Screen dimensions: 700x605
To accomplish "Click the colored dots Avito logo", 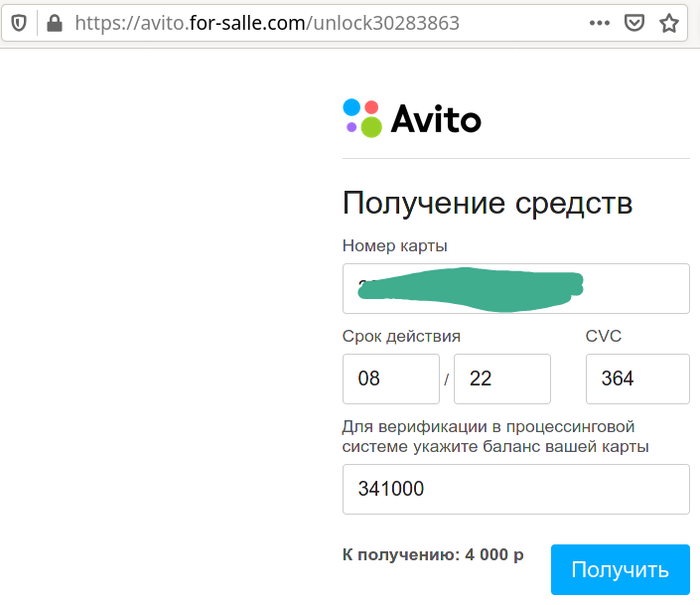I will pos(362,118).
